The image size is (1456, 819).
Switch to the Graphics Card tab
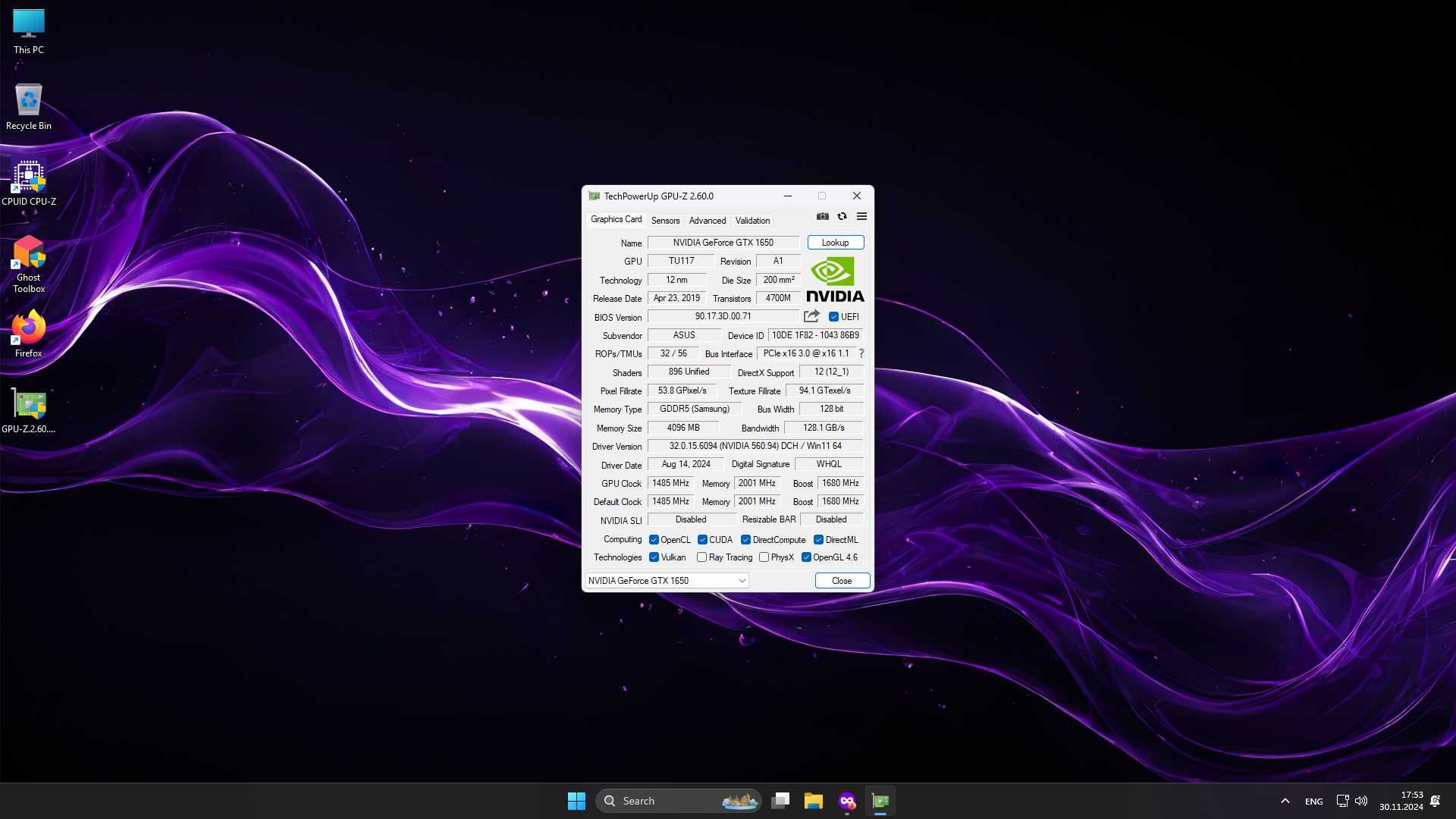(616, 219)
